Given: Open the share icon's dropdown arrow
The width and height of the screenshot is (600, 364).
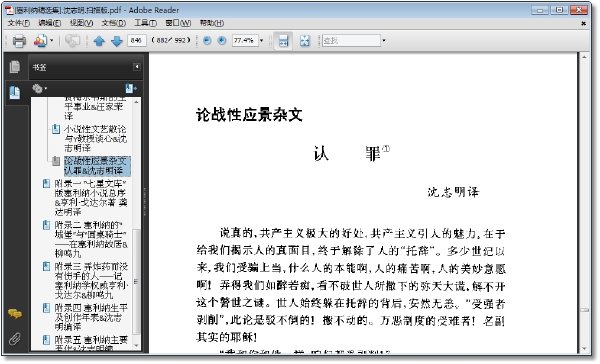Looking at the screenshot, I should (x=52, y=41).
